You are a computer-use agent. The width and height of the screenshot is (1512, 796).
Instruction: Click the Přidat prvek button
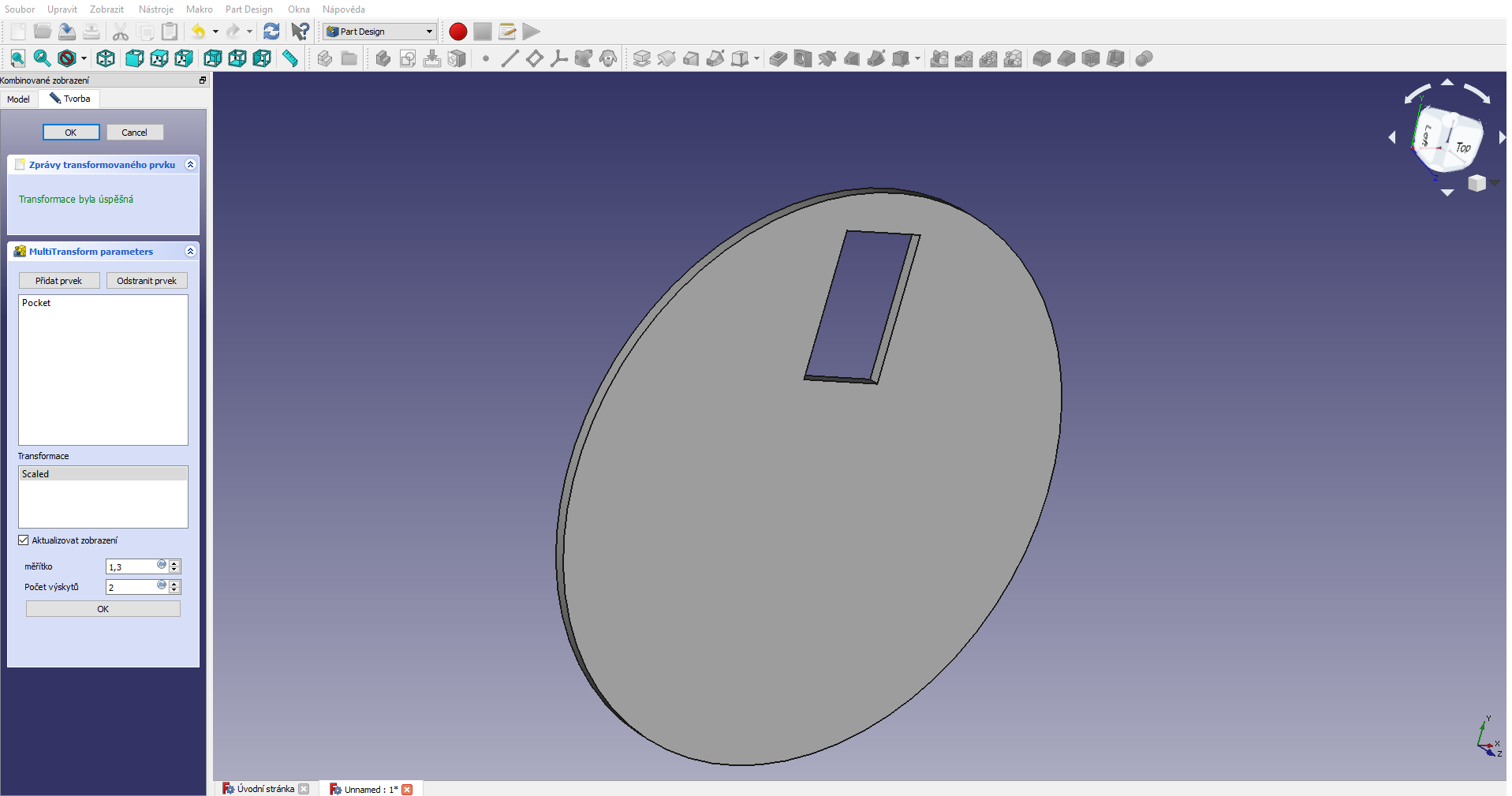59,281
